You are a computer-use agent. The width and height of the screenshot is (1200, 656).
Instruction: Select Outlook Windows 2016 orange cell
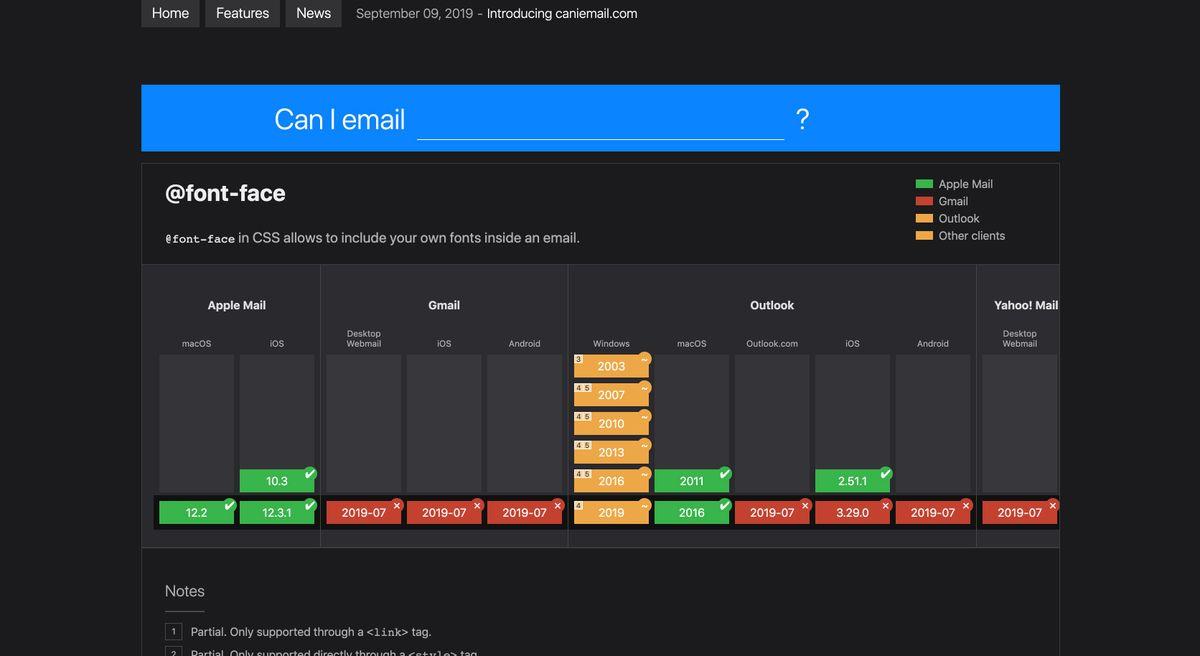[611, 481]
